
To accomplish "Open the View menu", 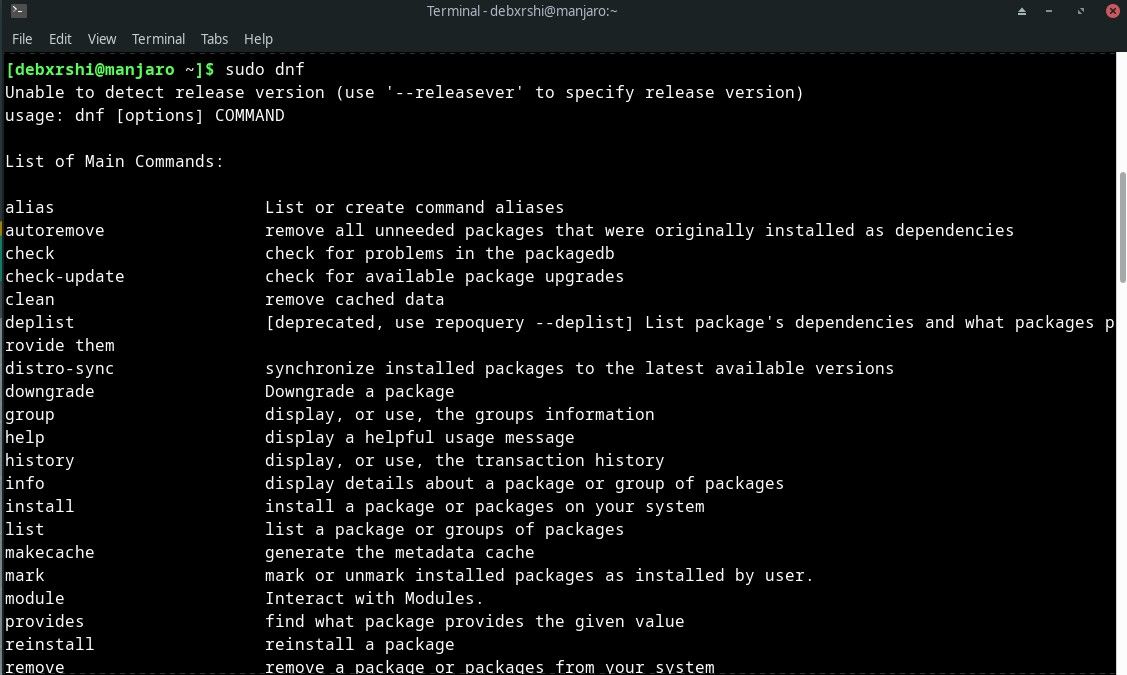I will pyautogui.click(x=101, y=39).
